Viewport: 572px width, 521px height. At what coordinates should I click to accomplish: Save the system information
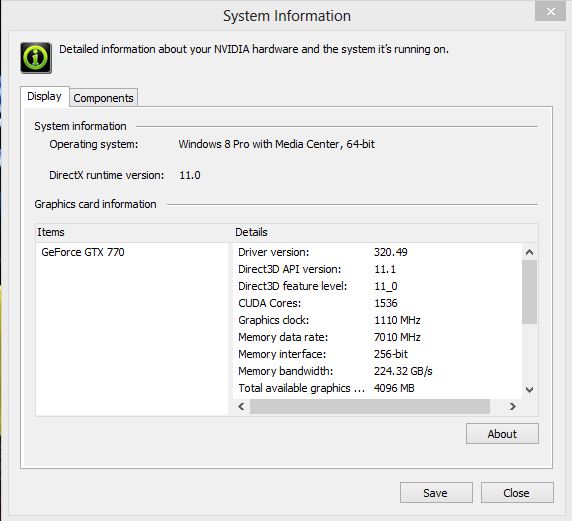tap(436, 493)
